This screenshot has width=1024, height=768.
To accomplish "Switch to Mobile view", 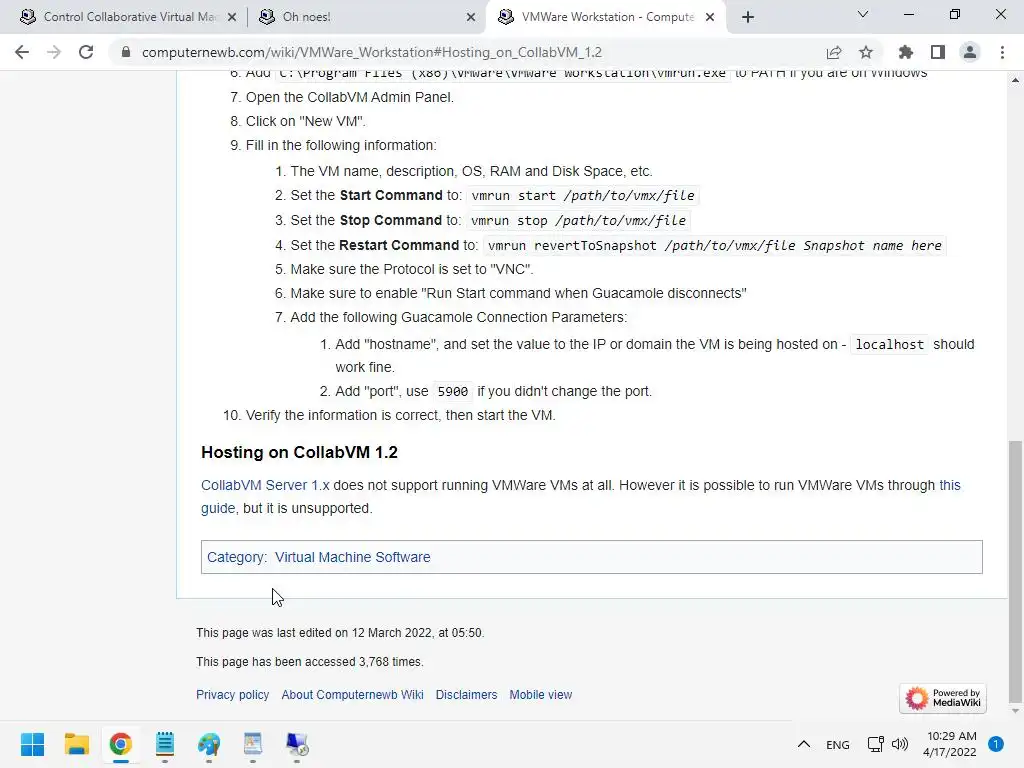I will click(x=541, y=695).
